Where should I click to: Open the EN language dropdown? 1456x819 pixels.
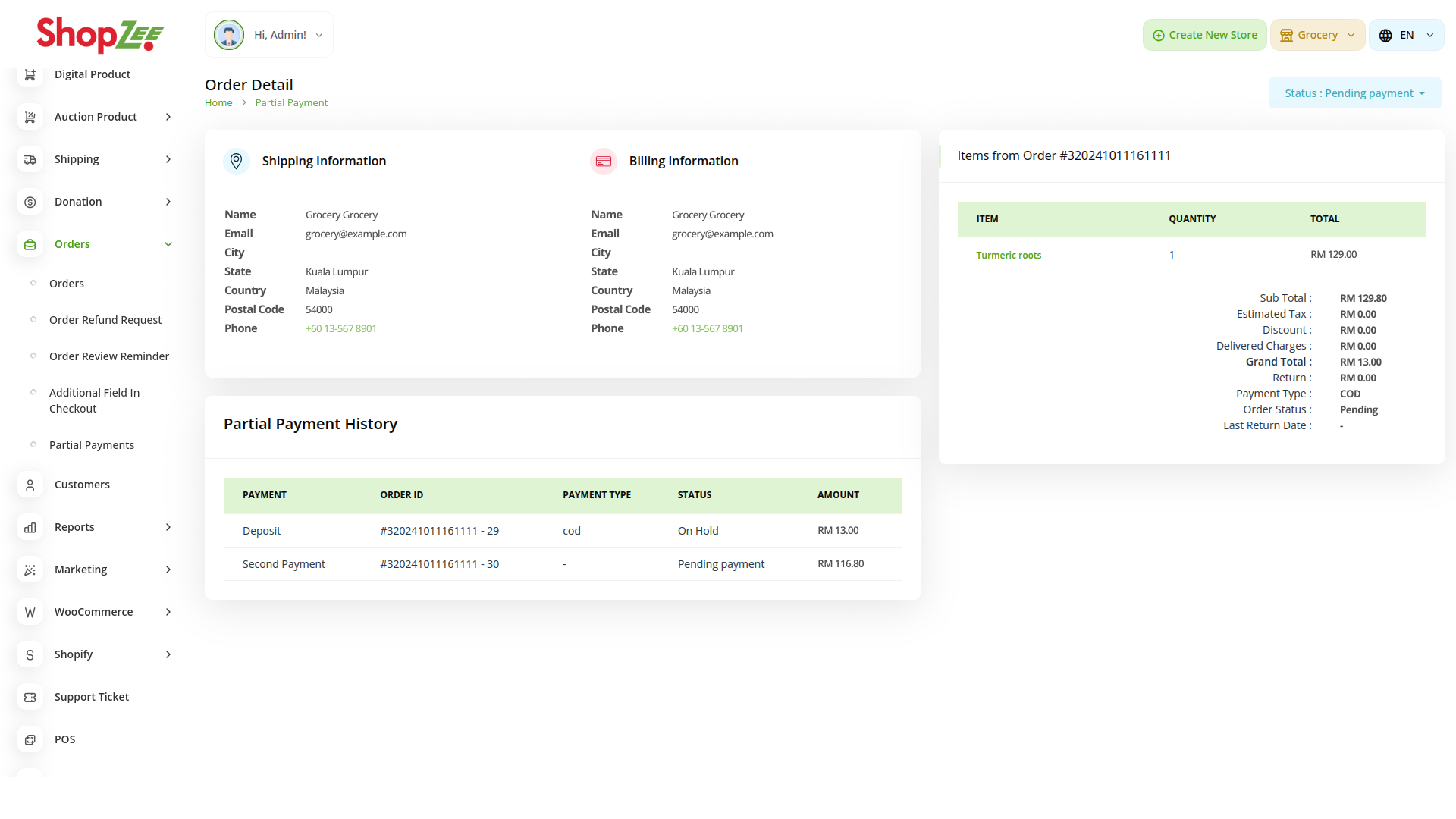1406,35
